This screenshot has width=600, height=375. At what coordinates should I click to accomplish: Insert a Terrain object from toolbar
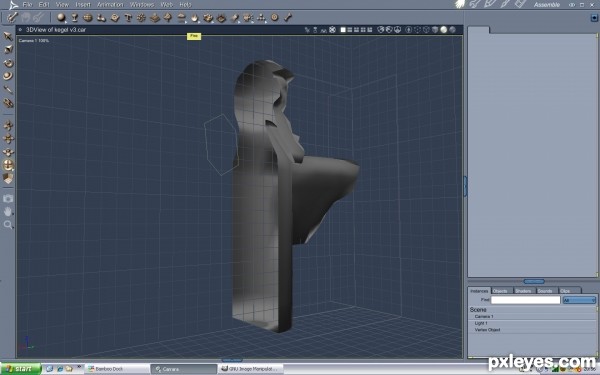(x=155, y=17)
